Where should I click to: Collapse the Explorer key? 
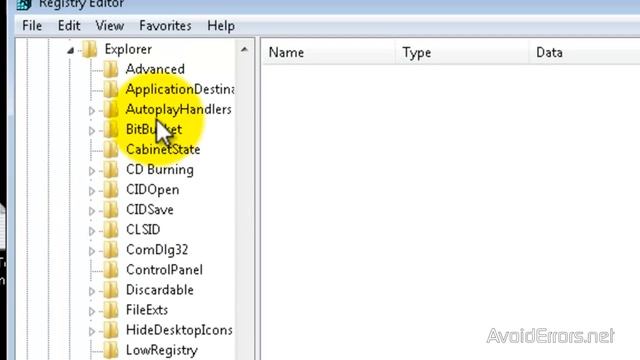click(x=71, y=51)
